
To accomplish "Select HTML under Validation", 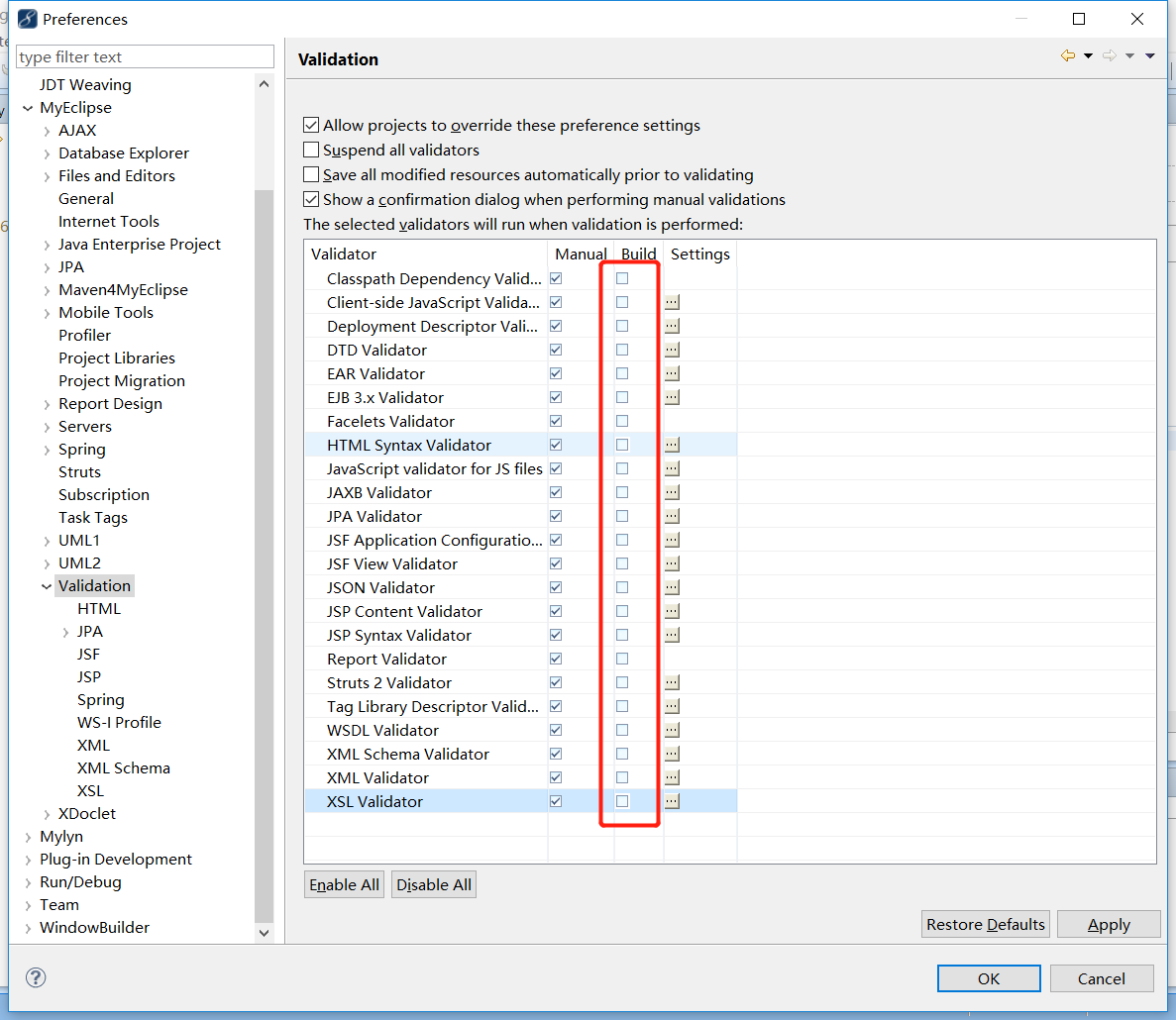I will click(99, 609).
